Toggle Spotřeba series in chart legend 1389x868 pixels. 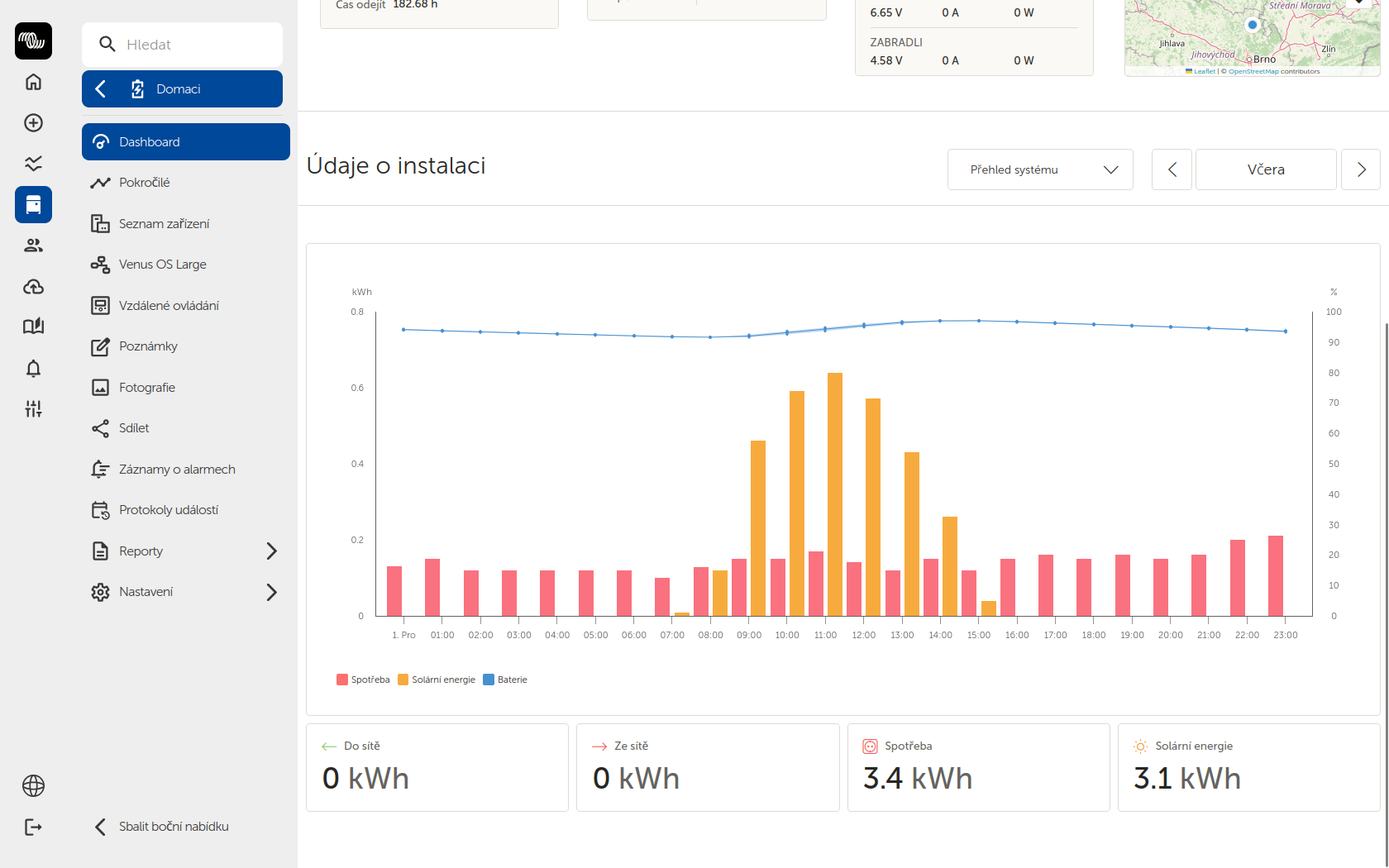click(363, 680)
